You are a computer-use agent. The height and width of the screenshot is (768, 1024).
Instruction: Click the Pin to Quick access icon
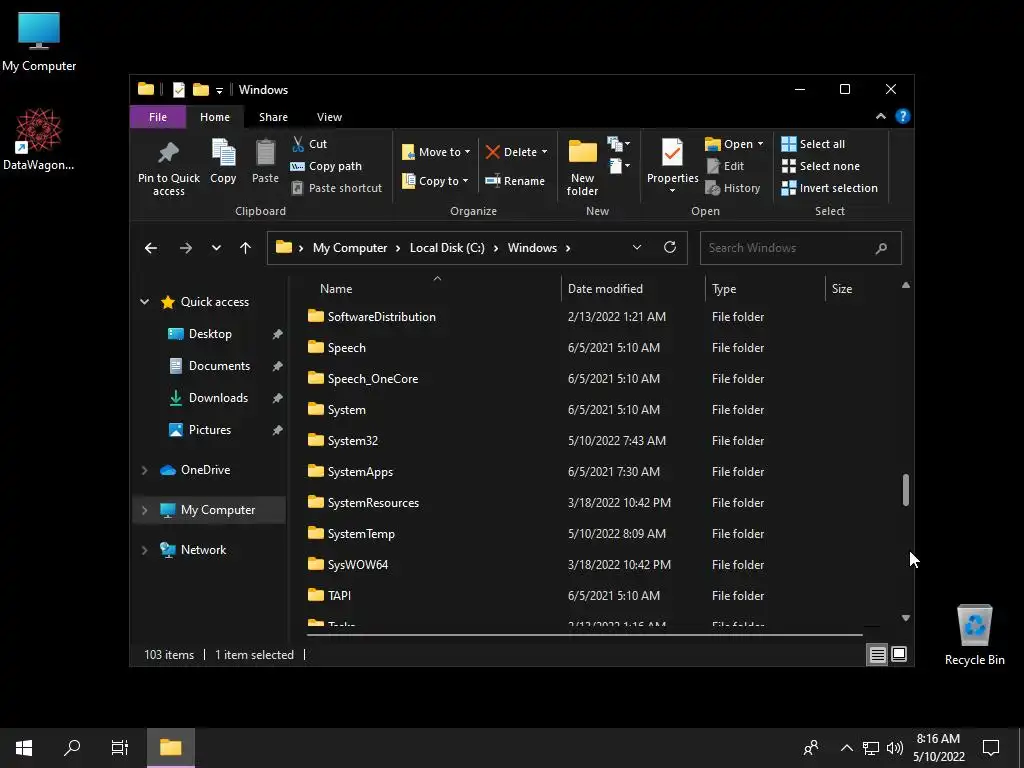pos(168,153)
